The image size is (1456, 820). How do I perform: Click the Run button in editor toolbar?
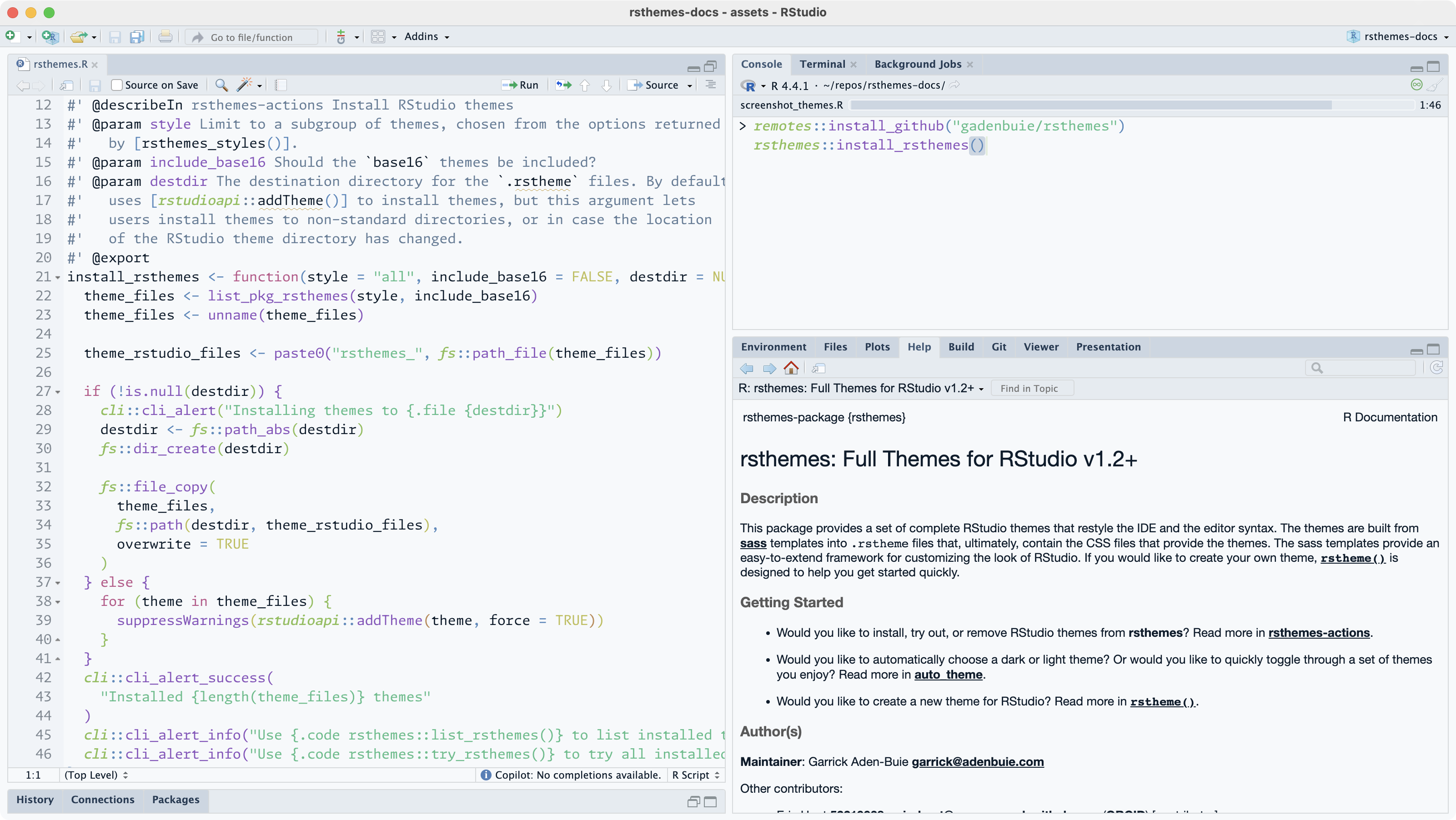(x=521, y=85)
